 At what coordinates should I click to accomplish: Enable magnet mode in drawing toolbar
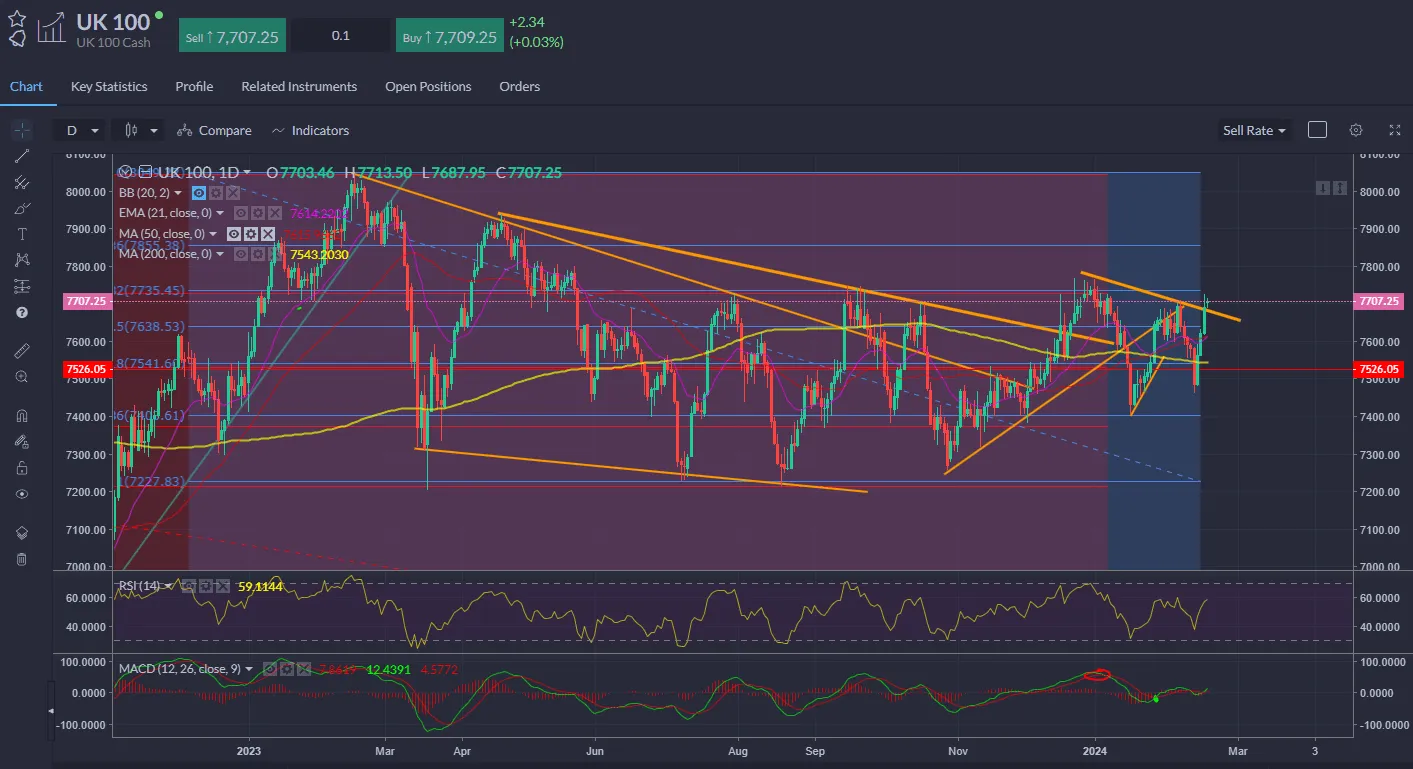click(21, 416)
